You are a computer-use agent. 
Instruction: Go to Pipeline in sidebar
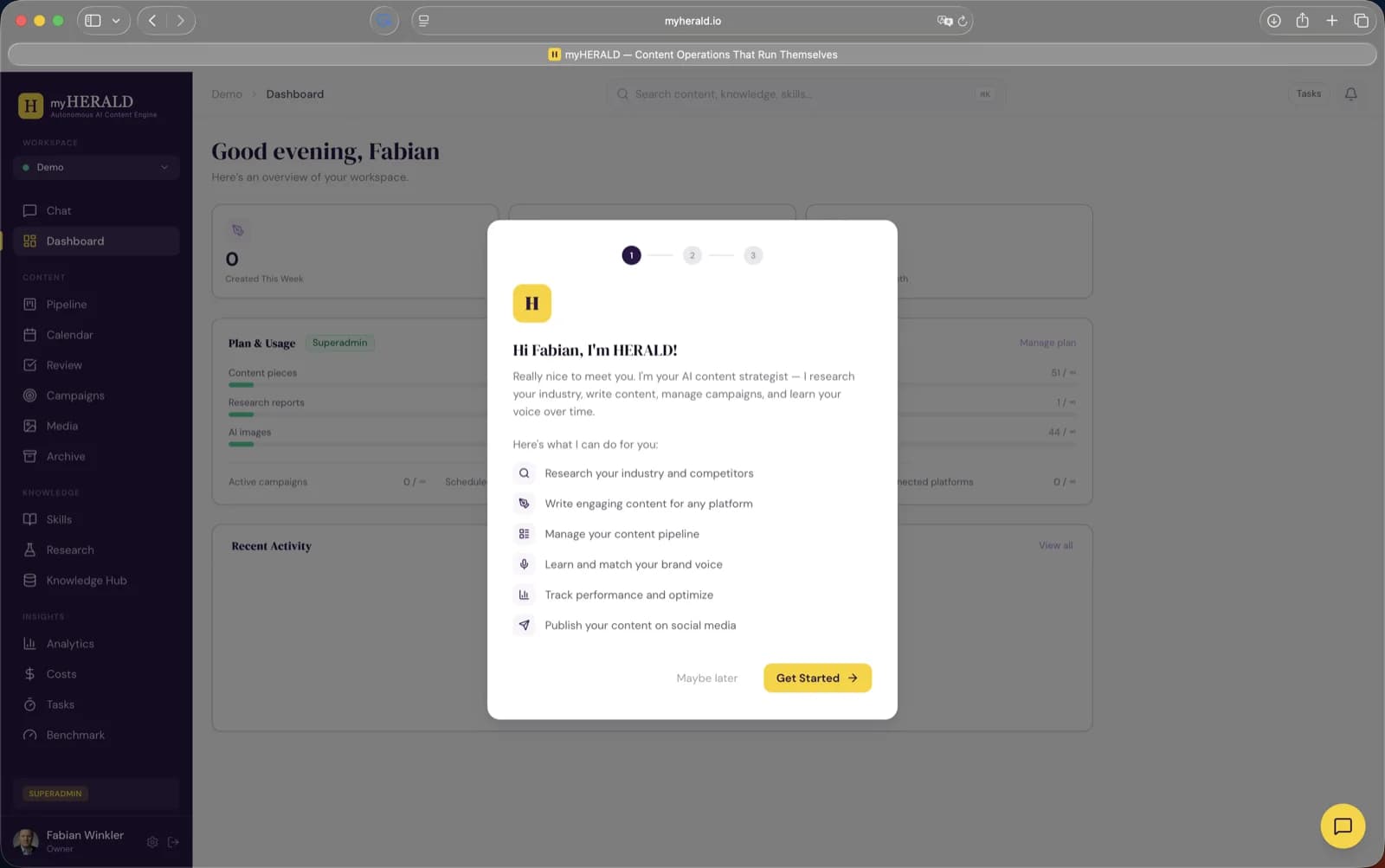pyautogui.click(x=96, y=305)
